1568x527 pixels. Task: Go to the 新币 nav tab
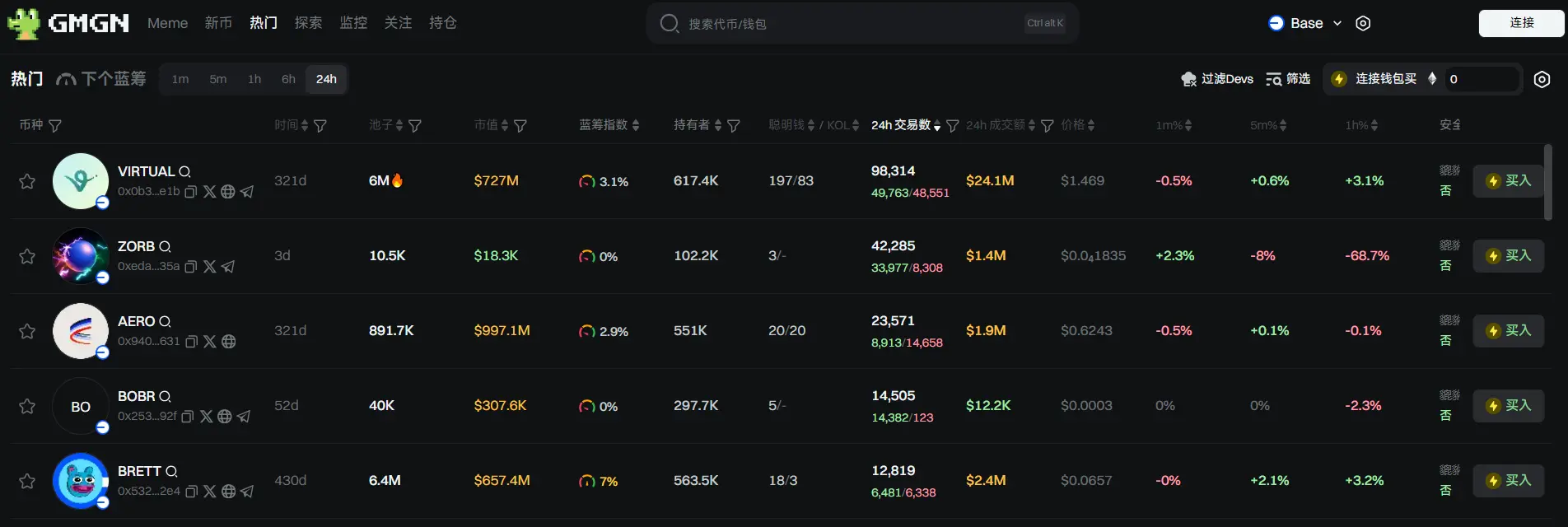pyautogui.click(x=218, y=23)
